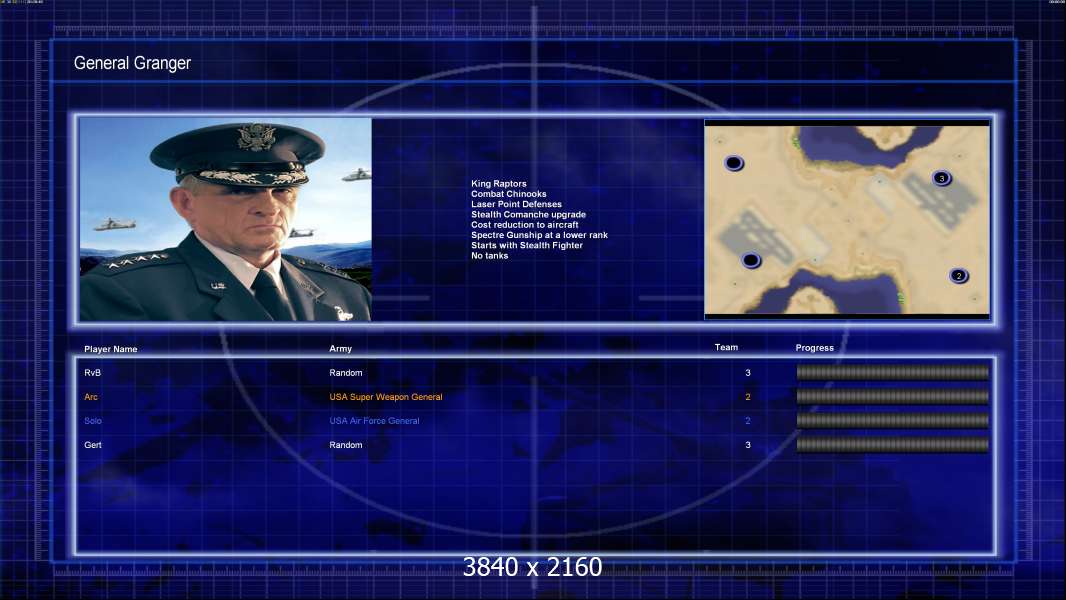
Task: Click the 'Army' column header
Action: [x=341, y=349]
